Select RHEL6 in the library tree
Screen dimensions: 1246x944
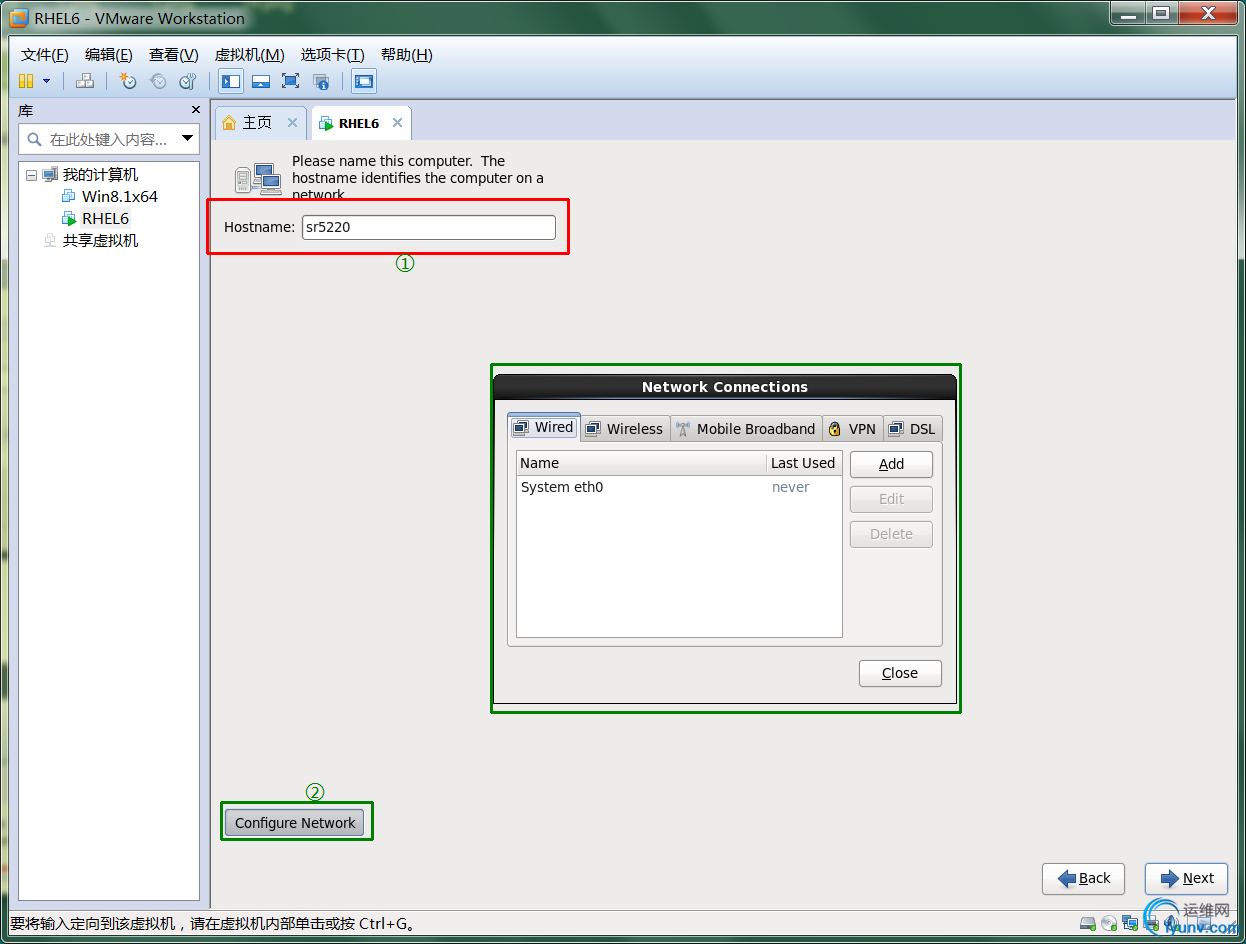(105, 219)
